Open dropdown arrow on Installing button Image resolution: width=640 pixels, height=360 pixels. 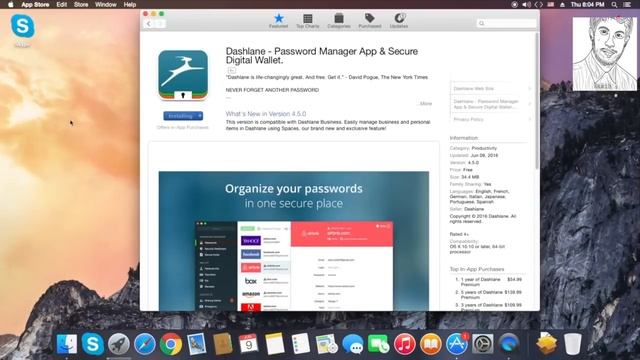point(200,116)
